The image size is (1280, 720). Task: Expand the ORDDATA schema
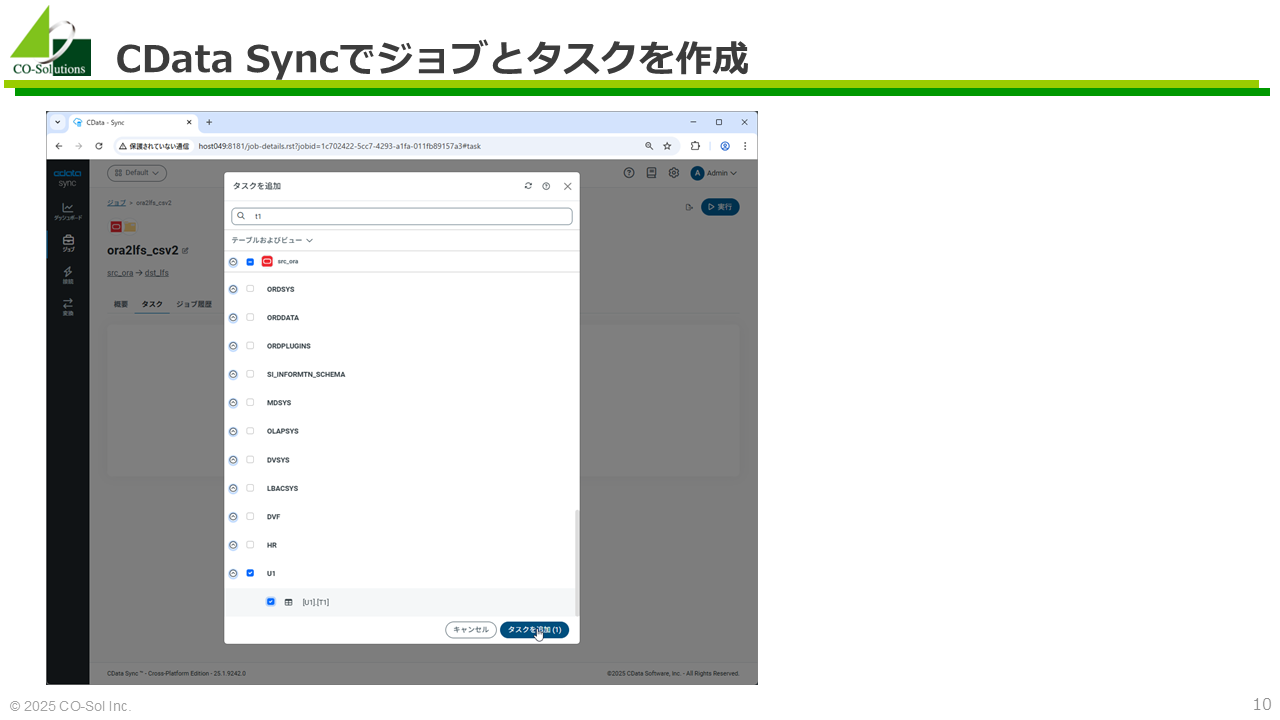(x=233, y=317)
